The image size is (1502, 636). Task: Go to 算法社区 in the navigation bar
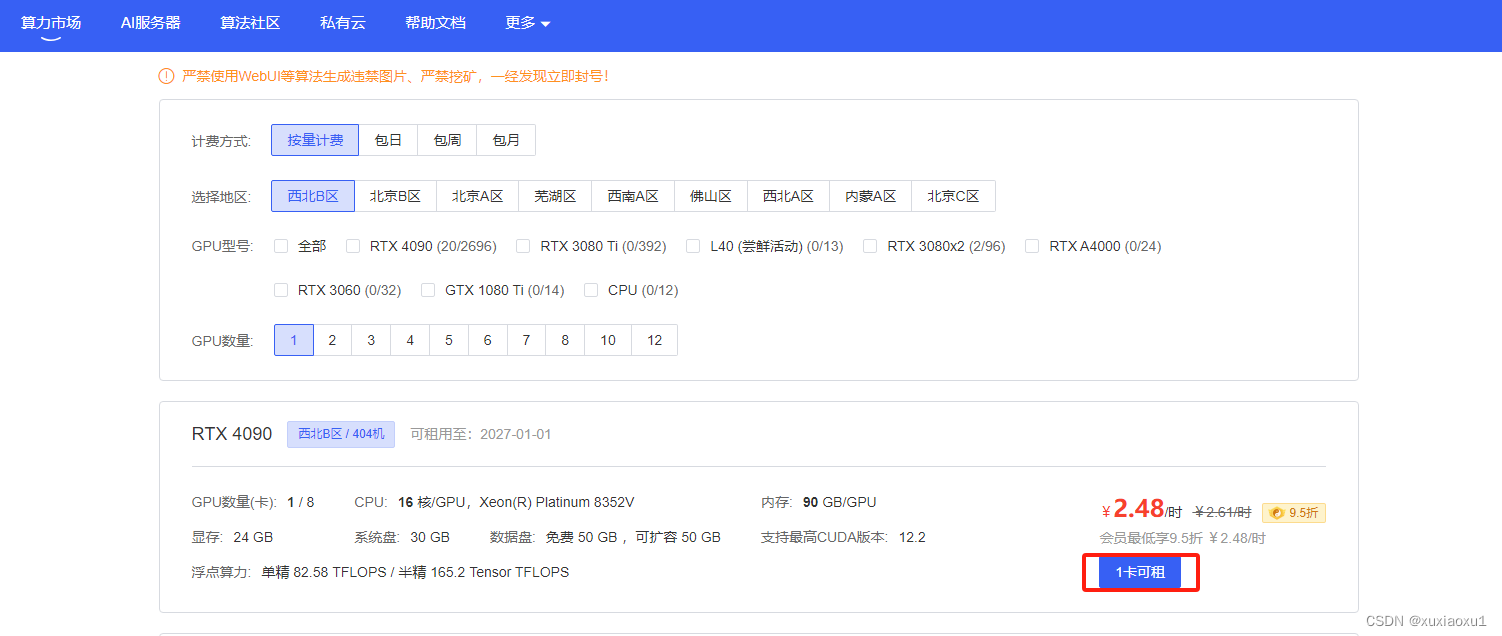tap(250, 21)
